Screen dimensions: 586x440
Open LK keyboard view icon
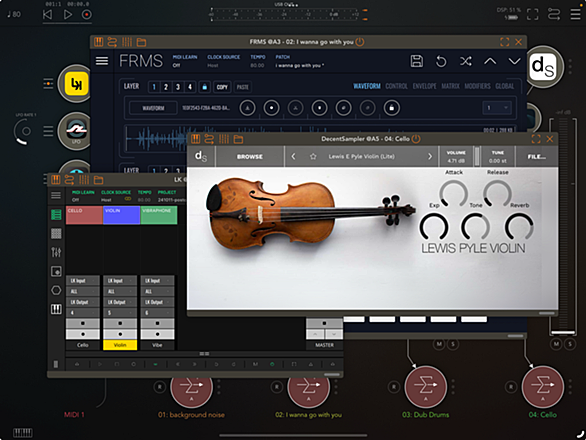pos(56,309)
